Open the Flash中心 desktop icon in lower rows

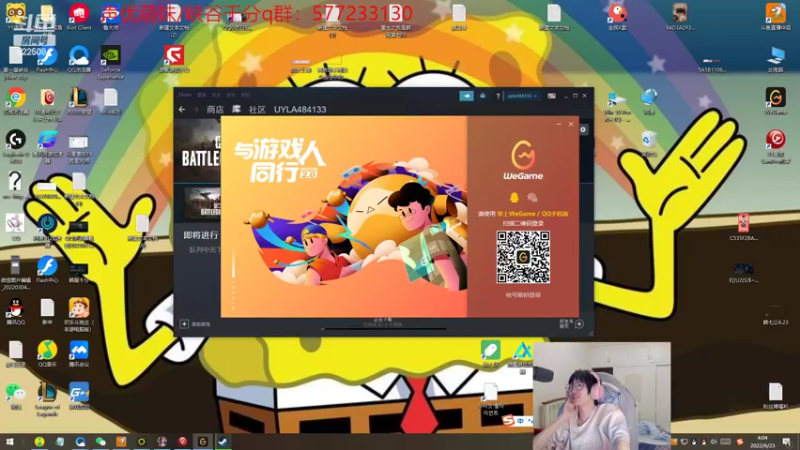(x=47, y=269)
